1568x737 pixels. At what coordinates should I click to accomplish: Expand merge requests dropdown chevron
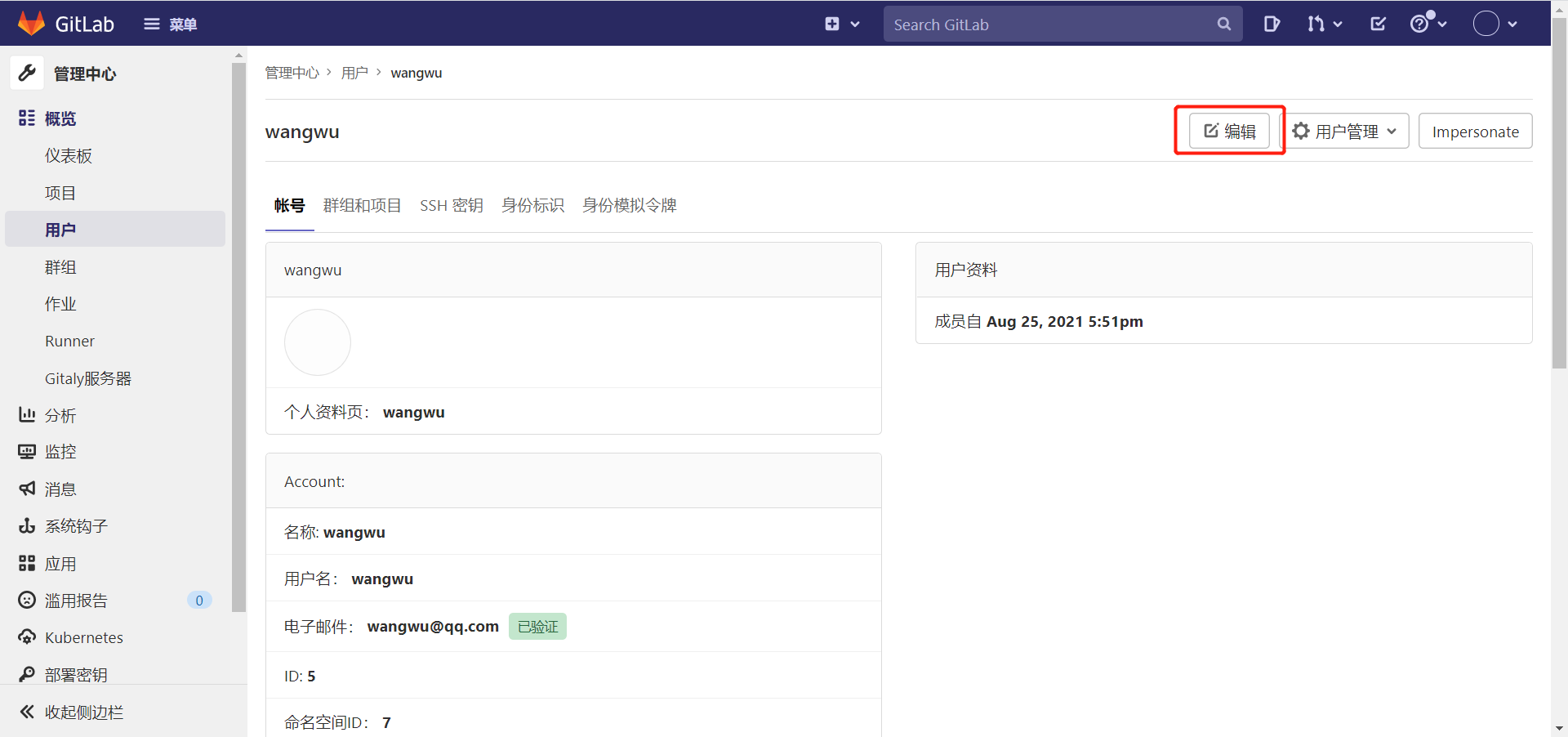[1338, 24]
